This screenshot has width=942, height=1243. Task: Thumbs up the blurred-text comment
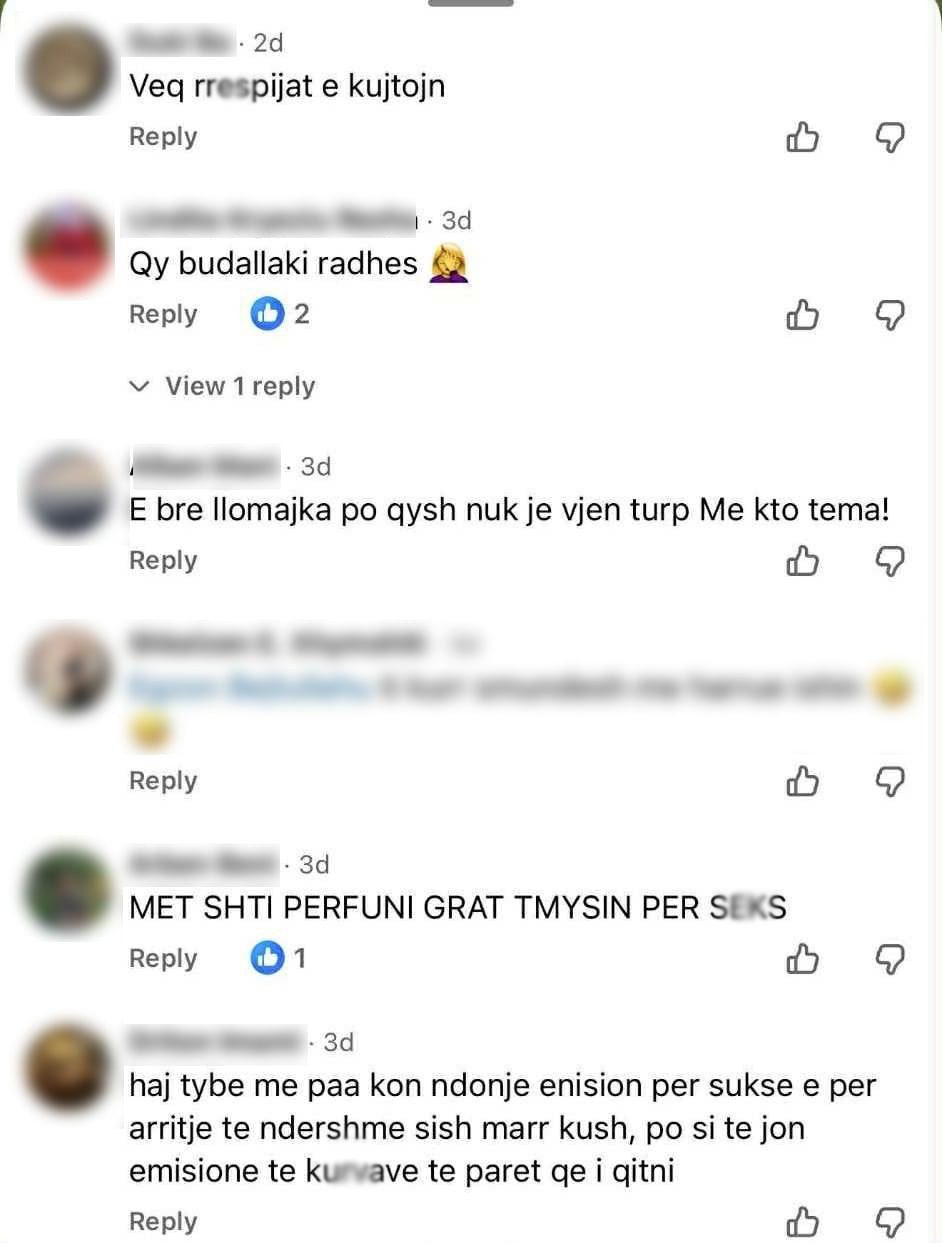pyautogui.click(x=802, y=781)
